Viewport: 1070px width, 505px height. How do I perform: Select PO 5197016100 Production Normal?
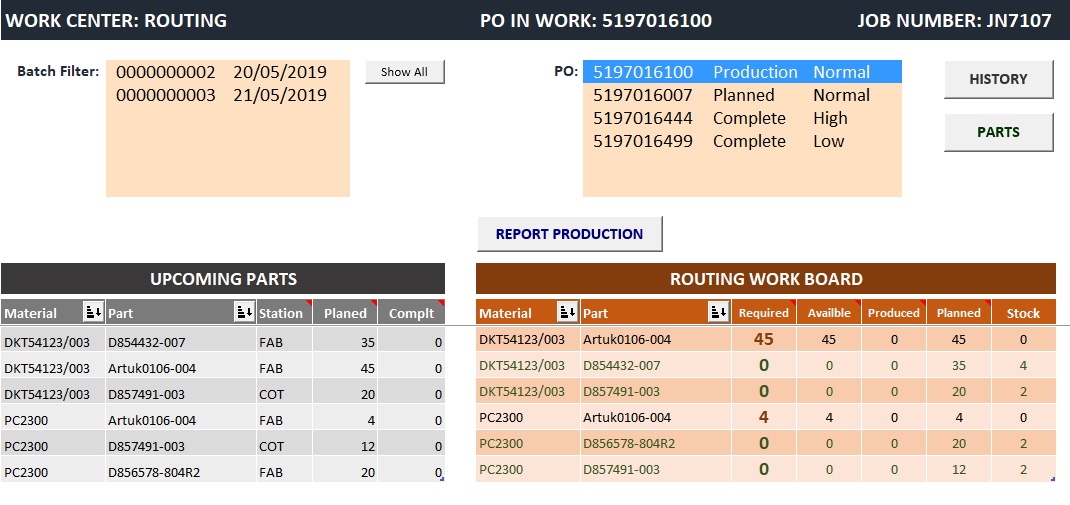742,72
